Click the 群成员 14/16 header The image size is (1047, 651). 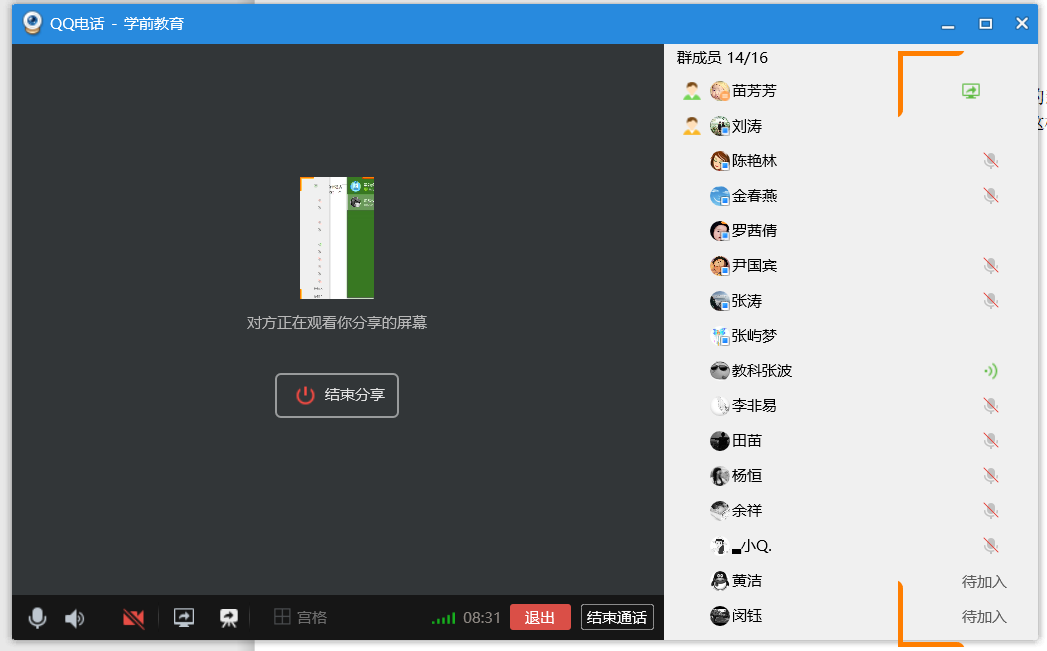pyautogui.click(x=722, y=58)
